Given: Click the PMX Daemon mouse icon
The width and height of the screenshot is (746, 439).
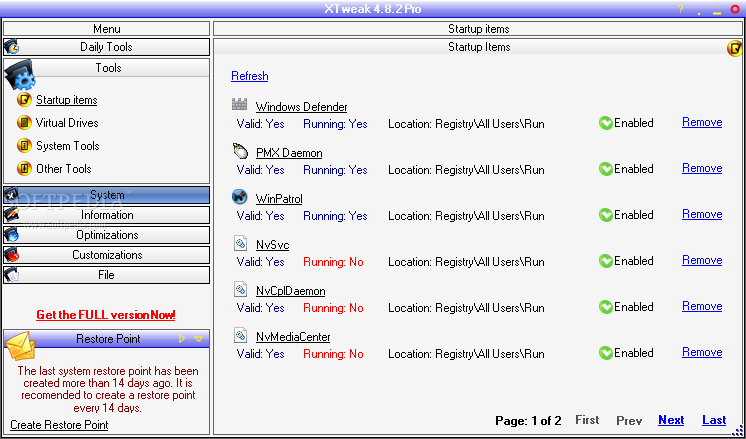Looking at the screenshot, I should (x=241, y=150).
